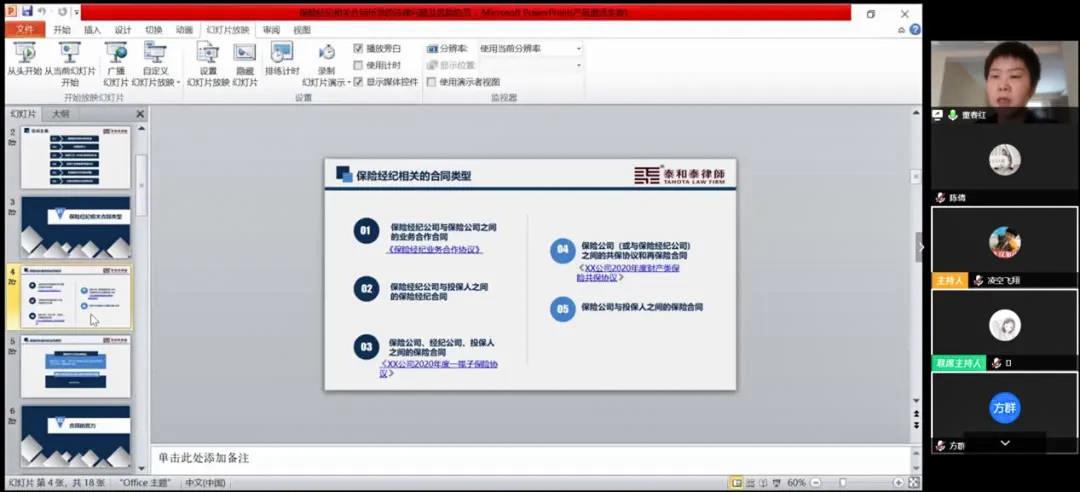Click Rehearse Timings (排练计时)

pos(282,60)
